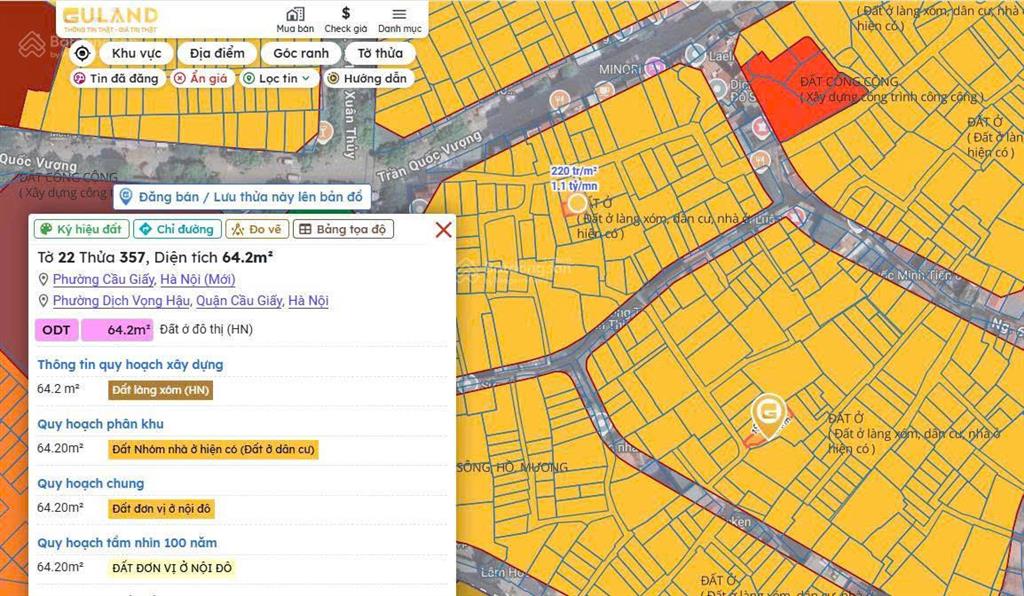Image resolution: width=1024 pixels, height=596 pixels.
Task: Select the Khu vực tab
Action: pos(136,53)
